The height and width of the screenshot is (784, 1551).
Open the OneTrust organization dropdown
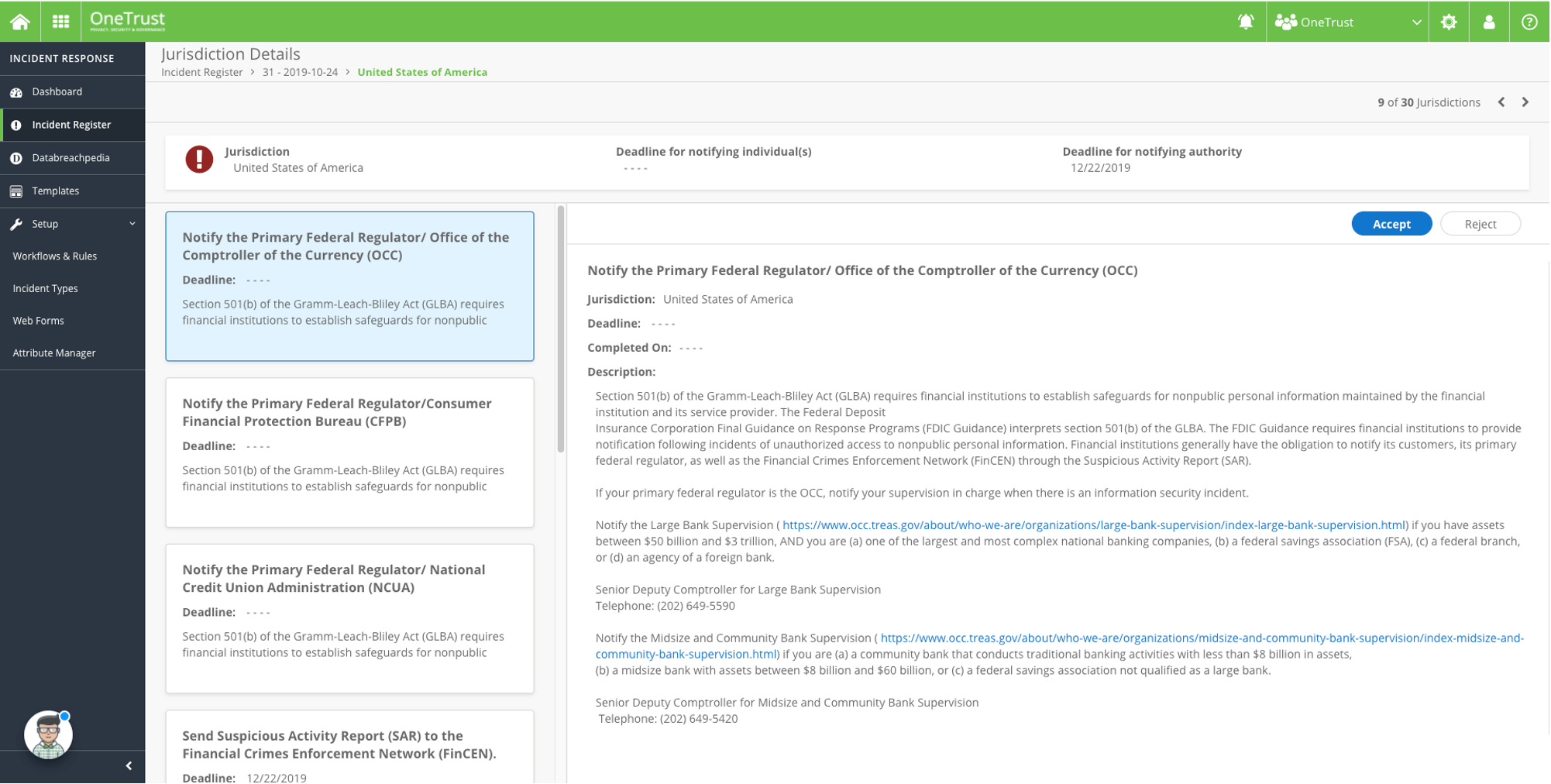point(1348,22)
